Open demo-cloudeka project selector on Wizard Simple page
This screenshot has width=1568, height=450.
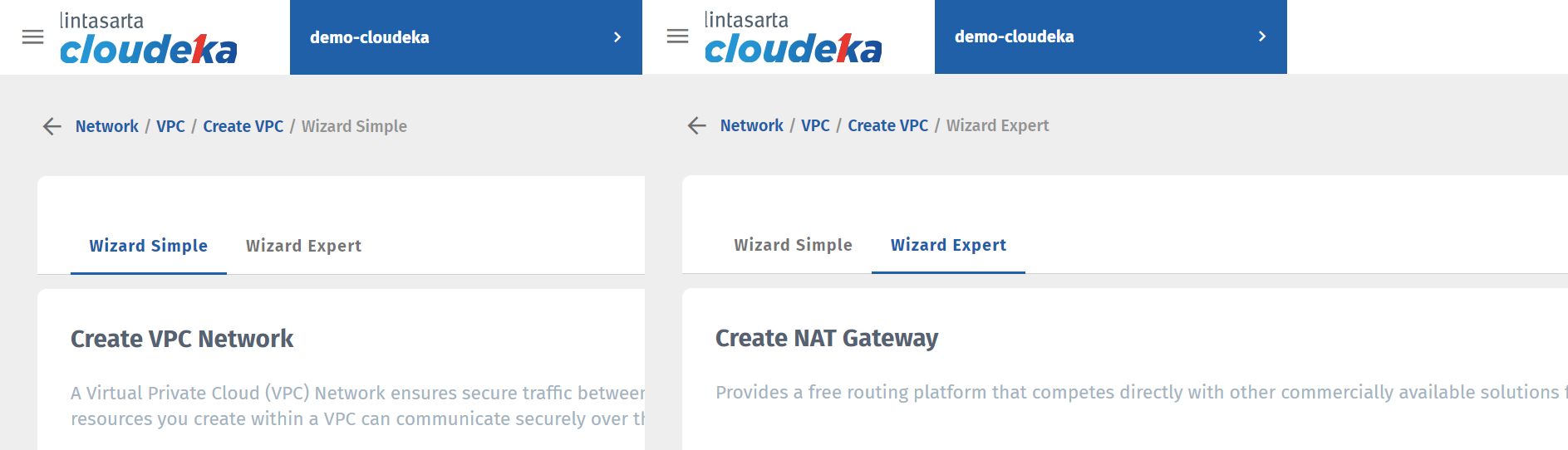[370, 37]
